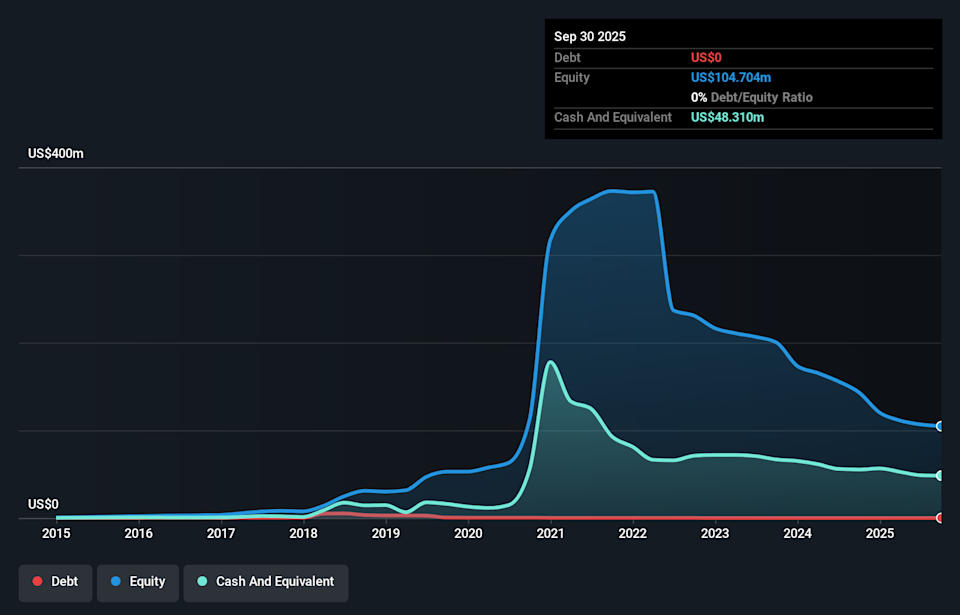Toggle the Debt series legend button
The height and width of the screenshot is (615, 960).
click(55, 583)
